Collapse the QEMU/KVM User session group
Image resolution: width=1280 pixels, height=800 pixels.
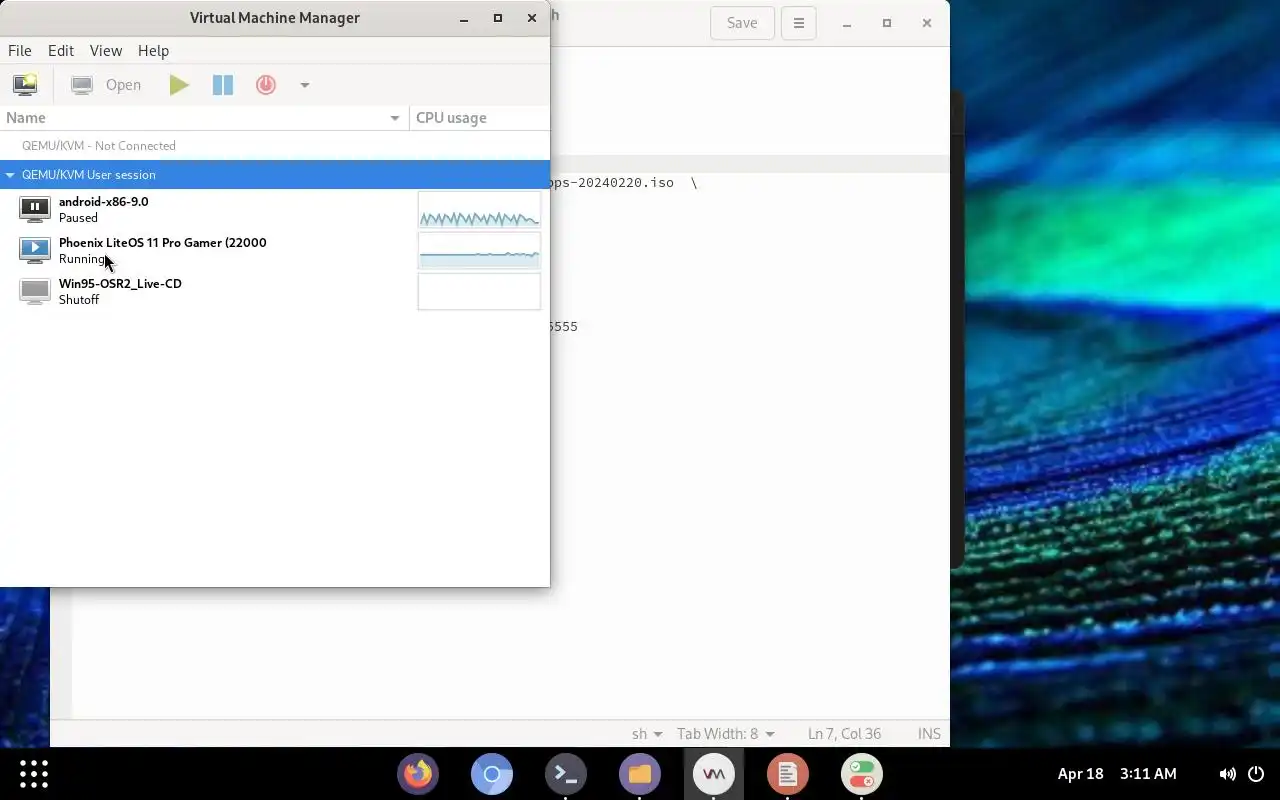pyautogui.click(x=10, y=175)
